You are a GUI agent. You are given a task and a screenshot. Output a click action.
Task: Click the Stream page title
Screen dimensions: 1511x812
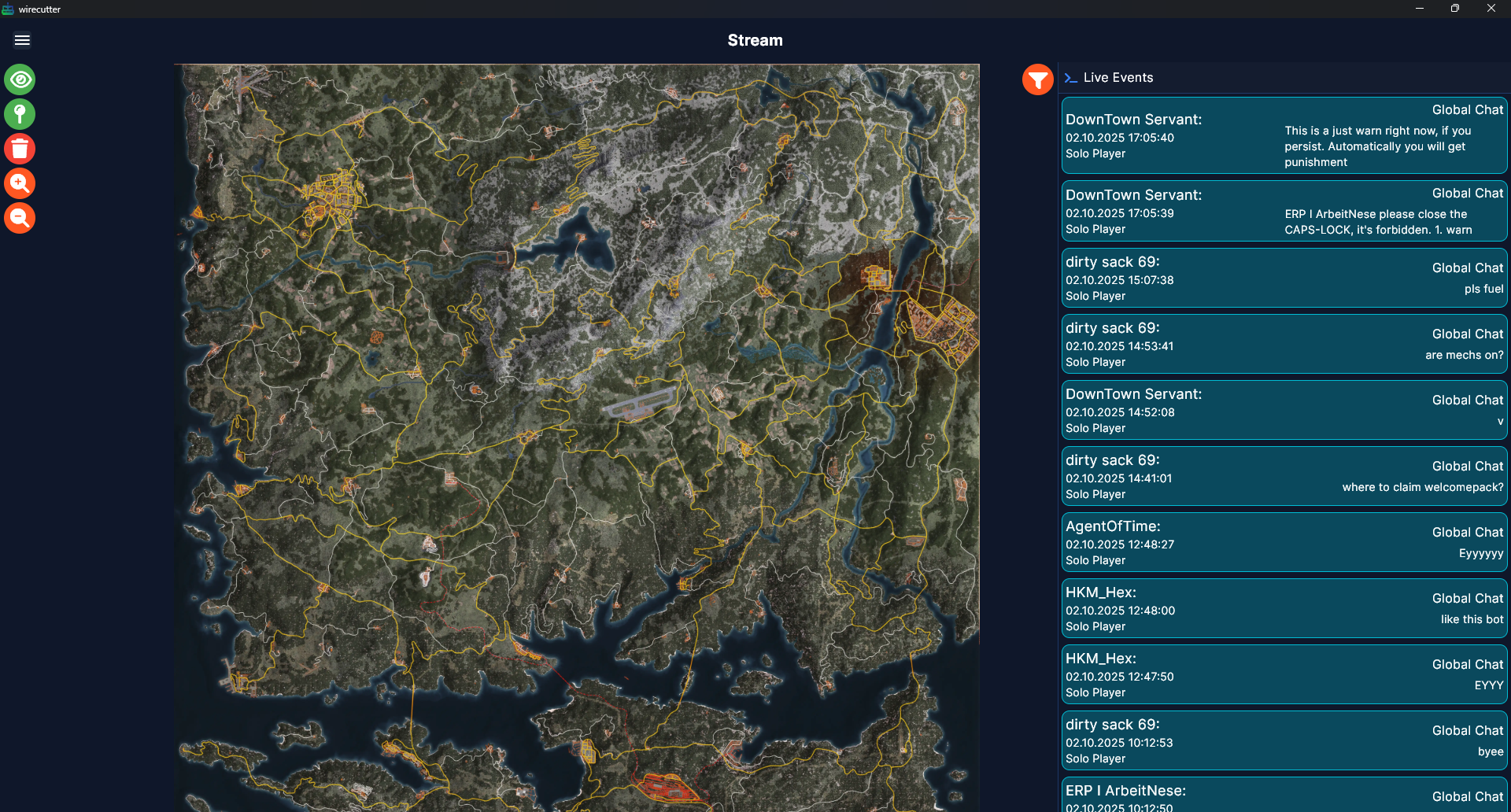[x=755, y=40]
